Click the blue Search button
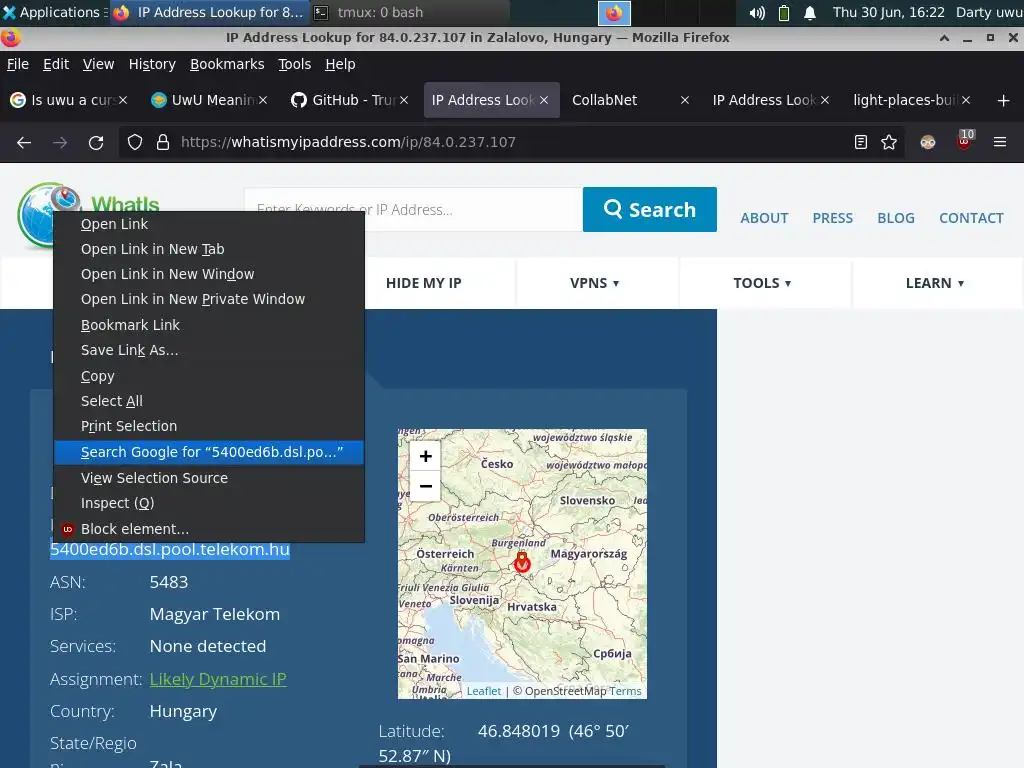 click(649, 210)
